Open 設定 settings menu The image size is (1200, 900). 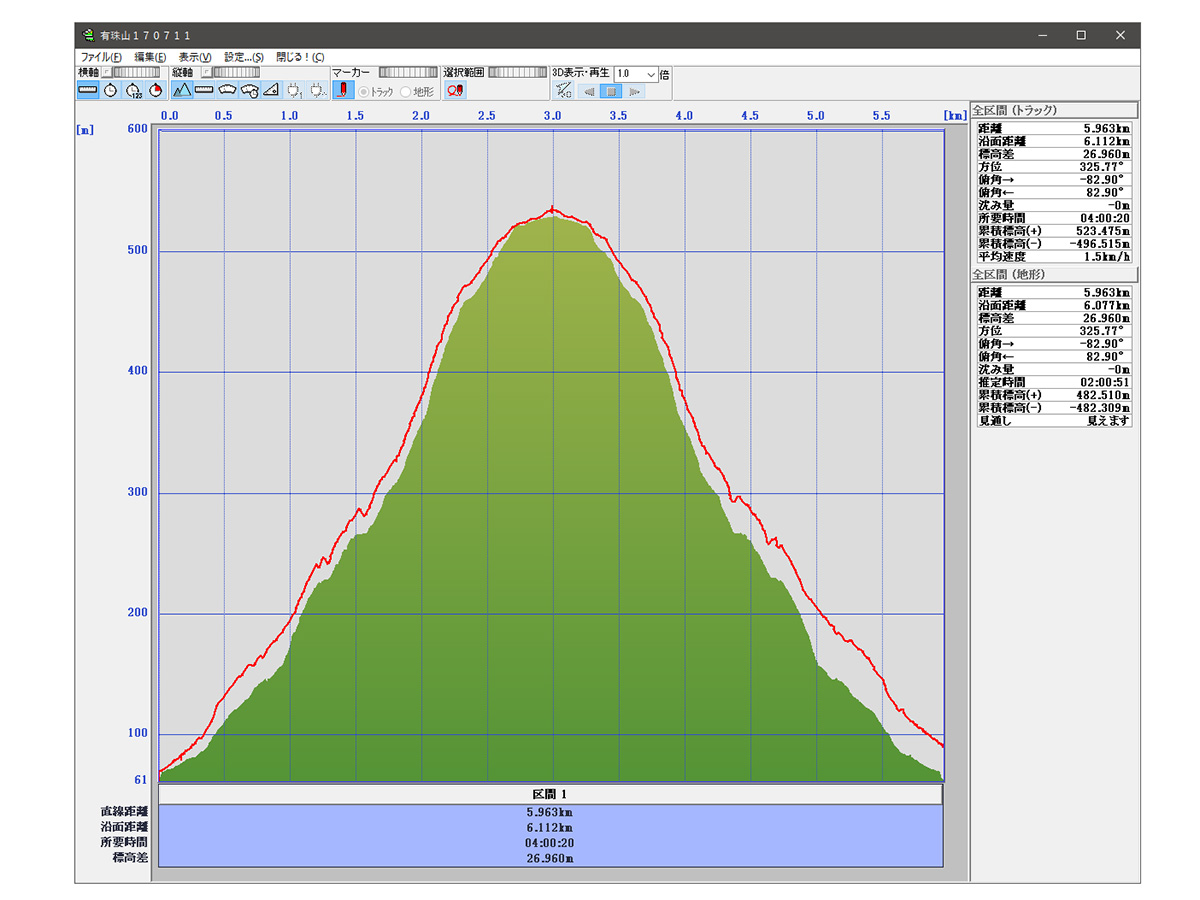pos(244,57)
